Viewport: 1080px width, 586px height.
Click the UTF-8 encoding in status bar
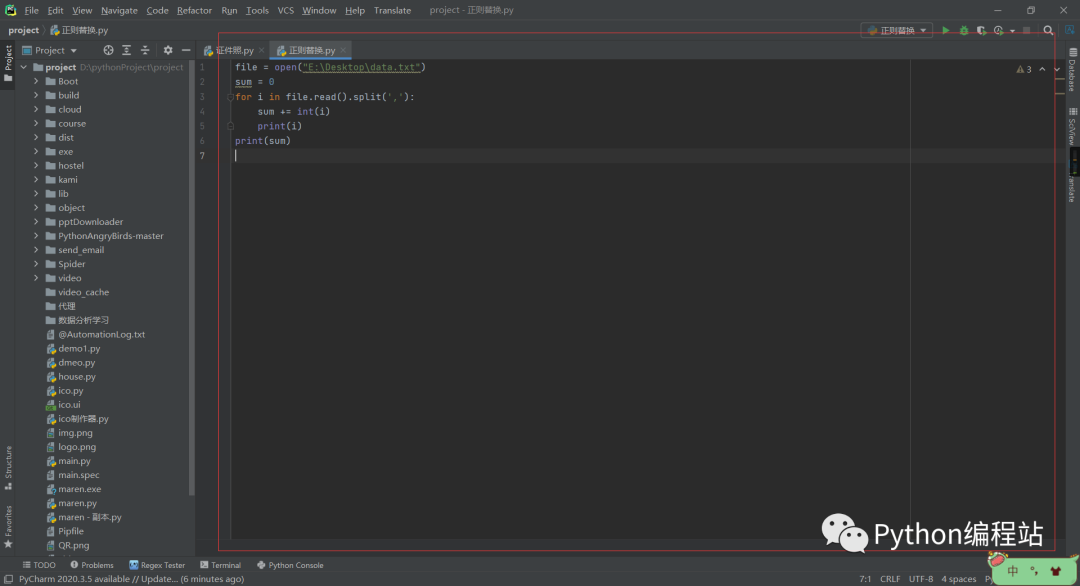click(x=920, y=579)
